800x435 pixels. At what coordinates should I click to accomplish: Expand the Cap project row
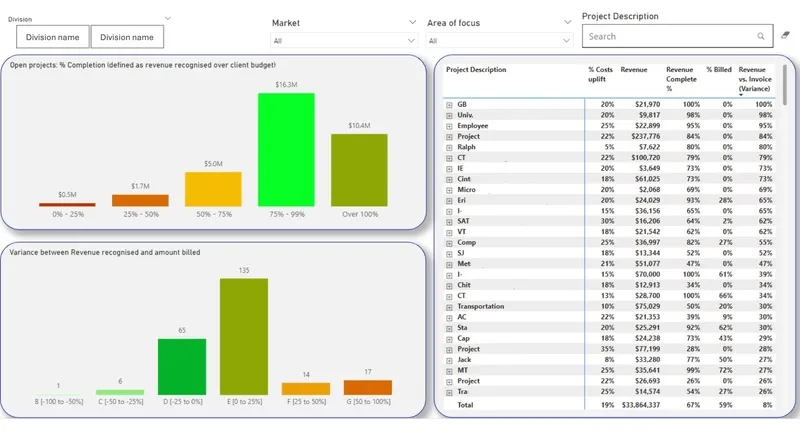coord(449,339)
